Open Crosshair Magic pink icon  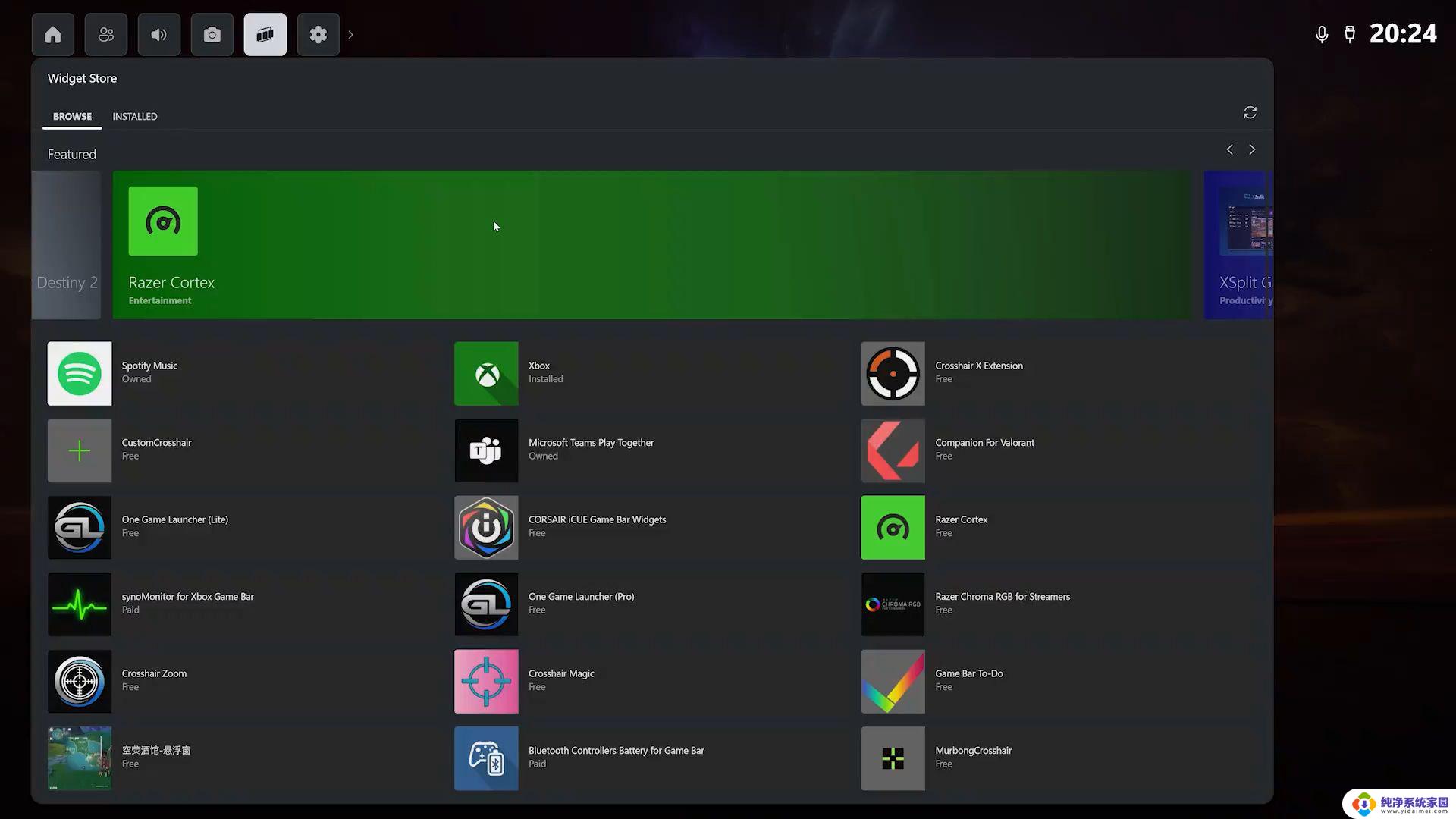(x=486, y=681)
